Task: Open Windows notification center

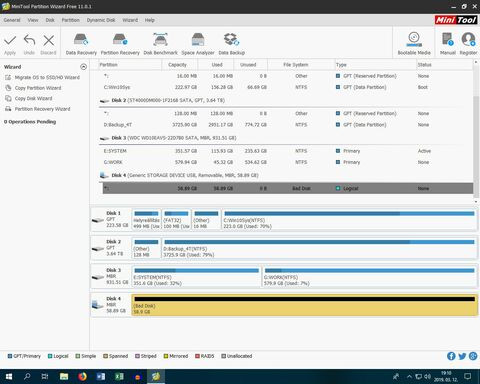Action: (468, 377)
